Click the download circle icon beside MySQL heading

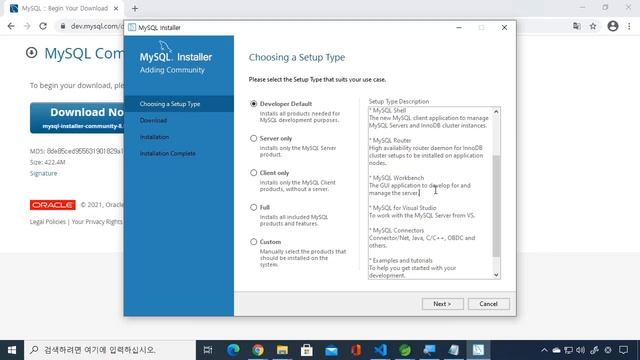click(x=31, y=53)
